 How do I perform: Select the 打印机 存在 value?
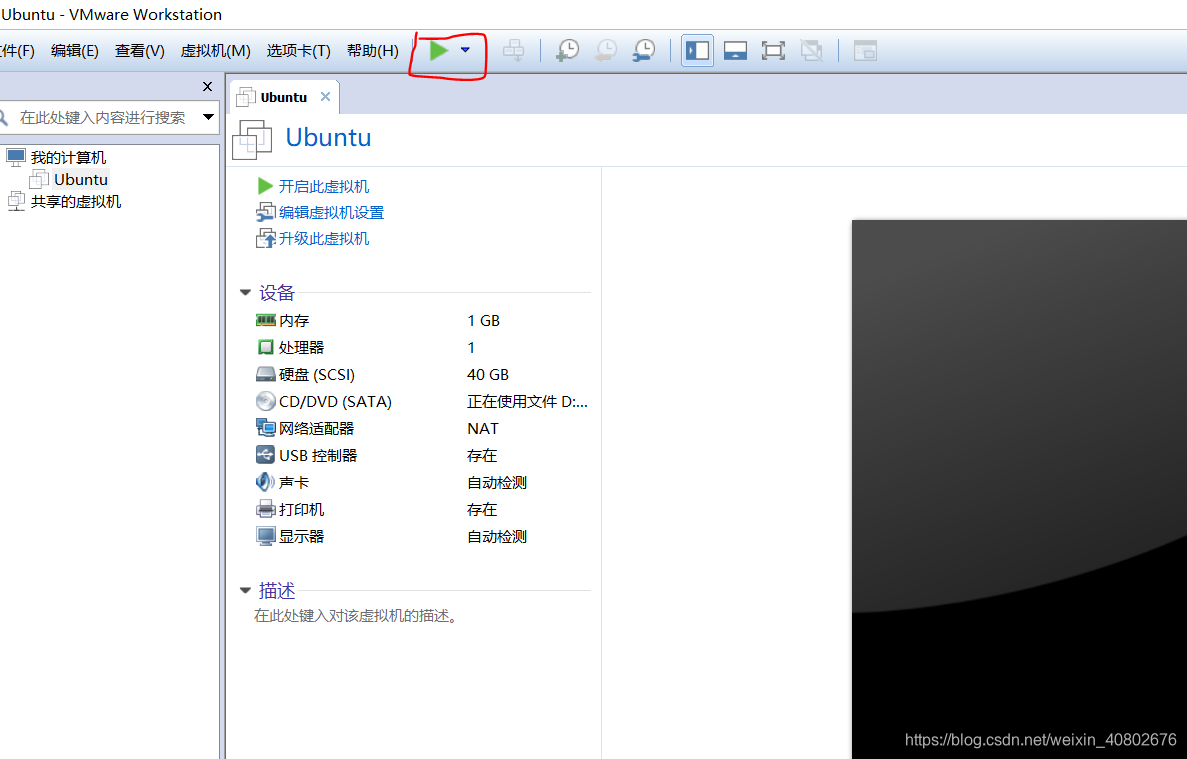[482, 509]
